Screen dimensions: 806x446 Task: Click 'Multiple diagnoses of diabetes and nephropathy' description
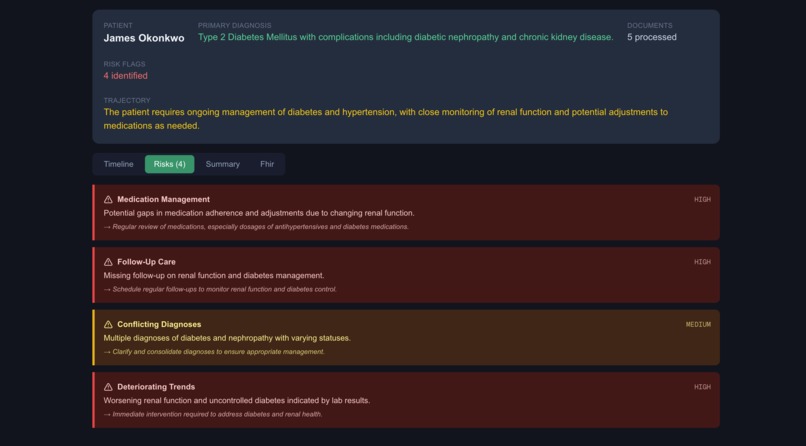point(227,338)
